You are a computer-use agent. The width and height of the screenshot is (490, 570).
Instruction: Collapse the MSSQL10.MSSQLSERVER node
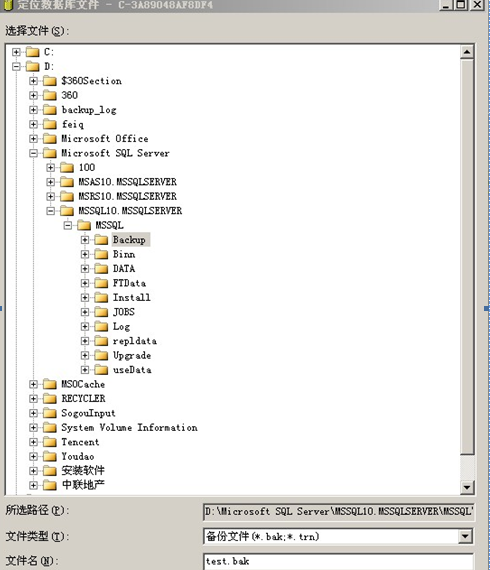[x=51, y=211]
